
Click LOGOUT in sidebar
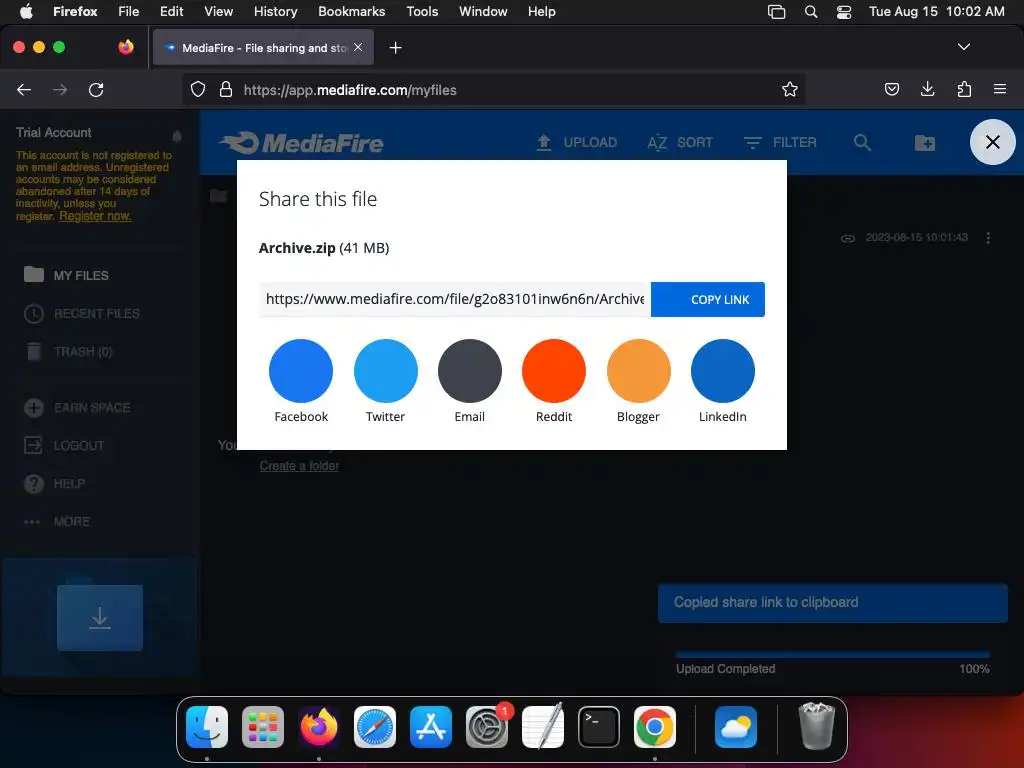(x=64, y=445)
